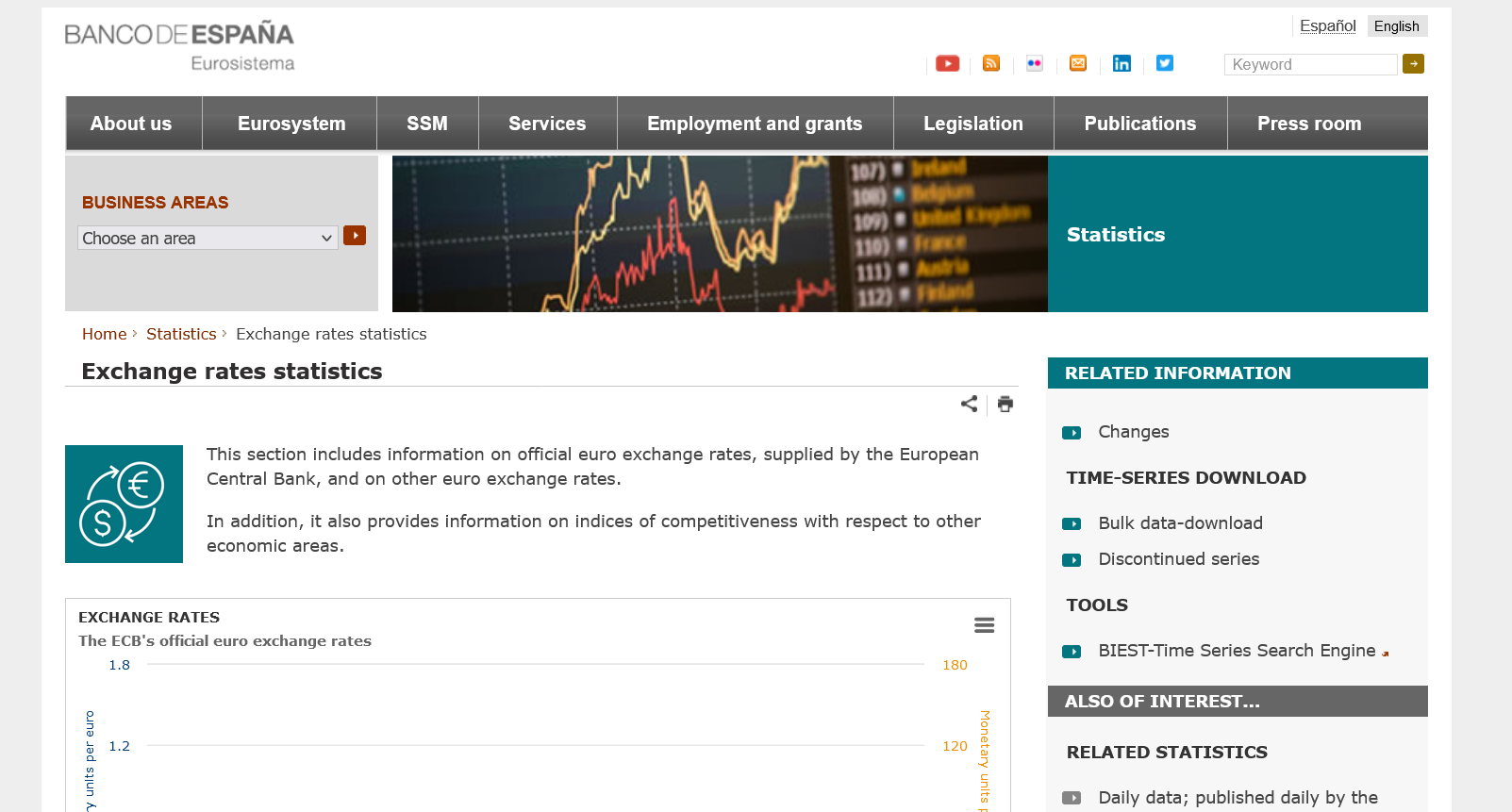Open the YouTube channel icon

tap(947, 63)
